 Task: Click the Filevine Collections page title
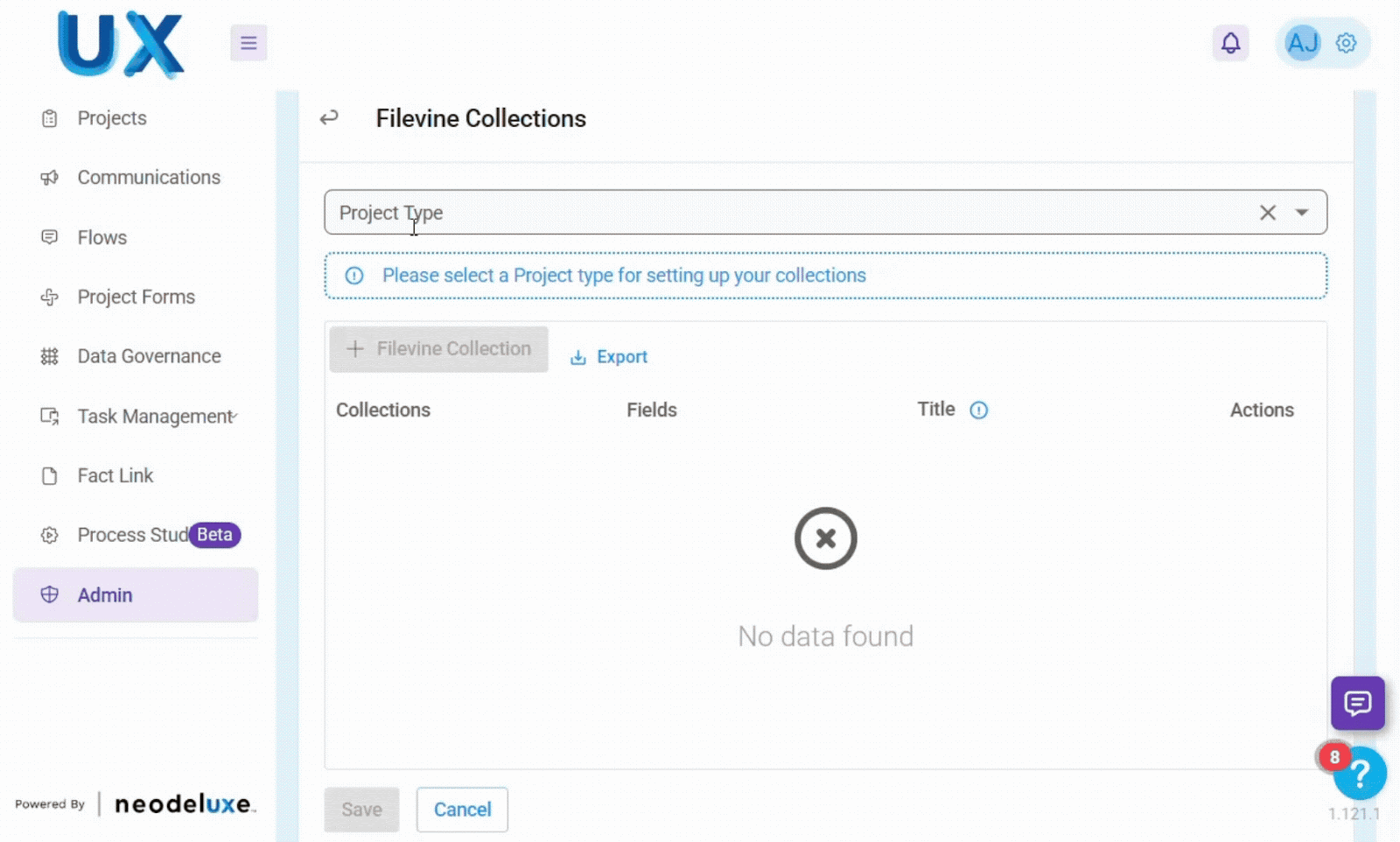click(481, 118)
